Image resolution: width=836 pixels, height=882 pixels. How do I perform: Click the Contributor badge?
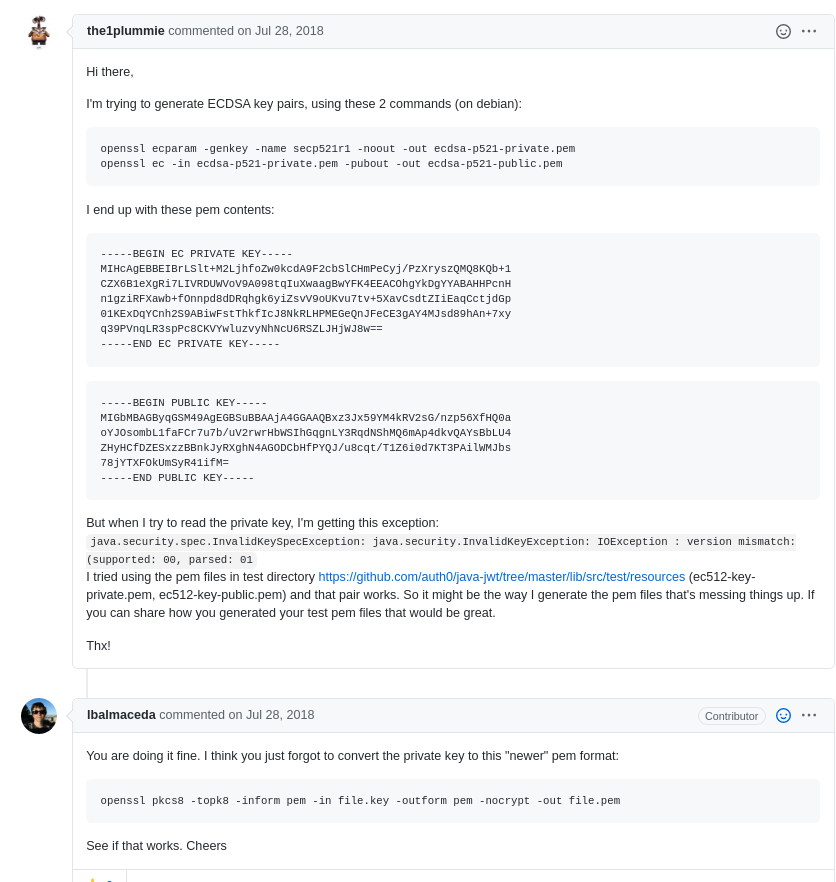click(x=731, y=715)
